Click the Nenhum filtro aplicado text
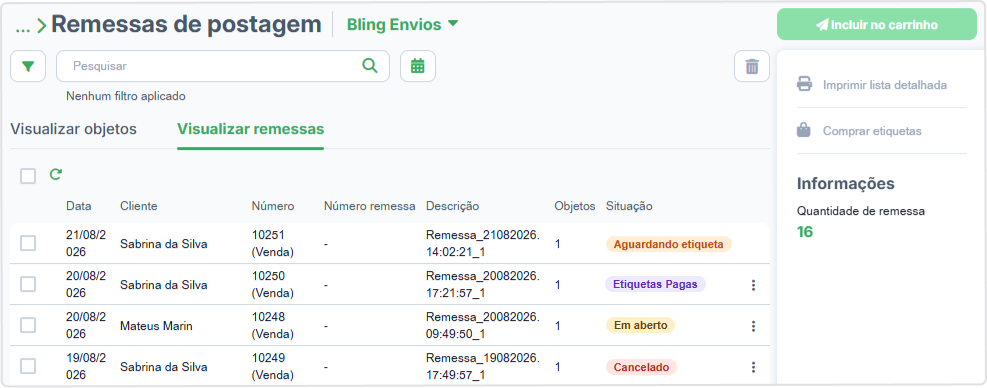Screen dimensions: 987x388 coord(125,96)
